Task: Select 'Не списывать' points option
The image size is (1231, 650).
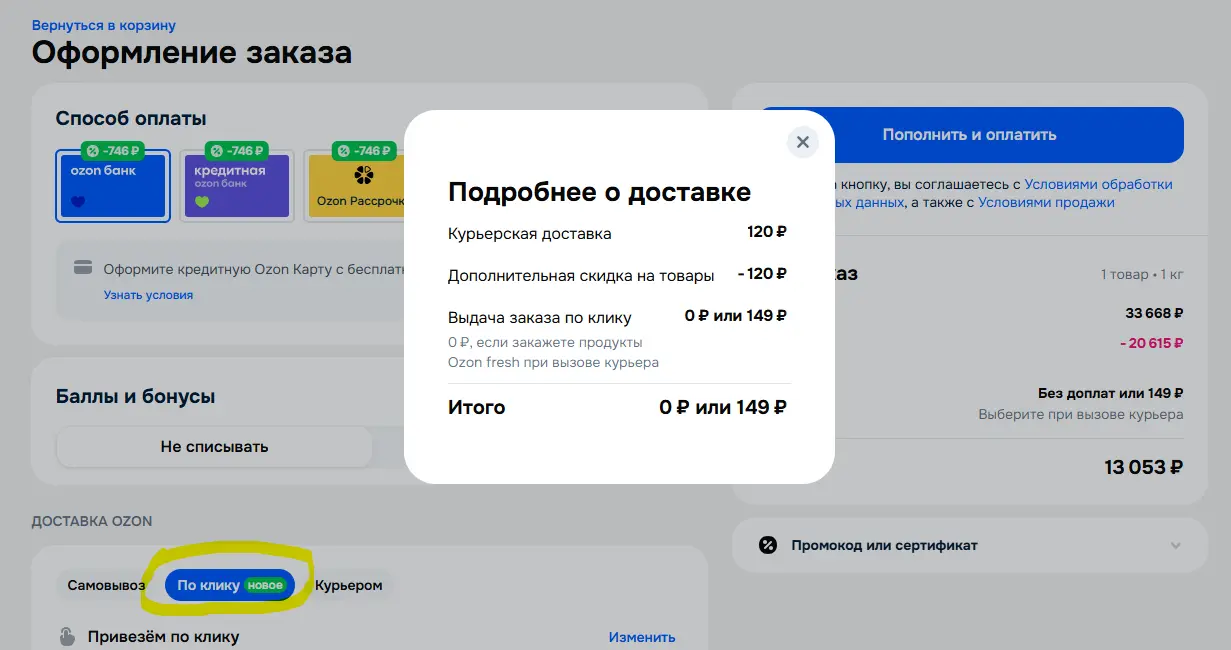Action: [214, 447]
